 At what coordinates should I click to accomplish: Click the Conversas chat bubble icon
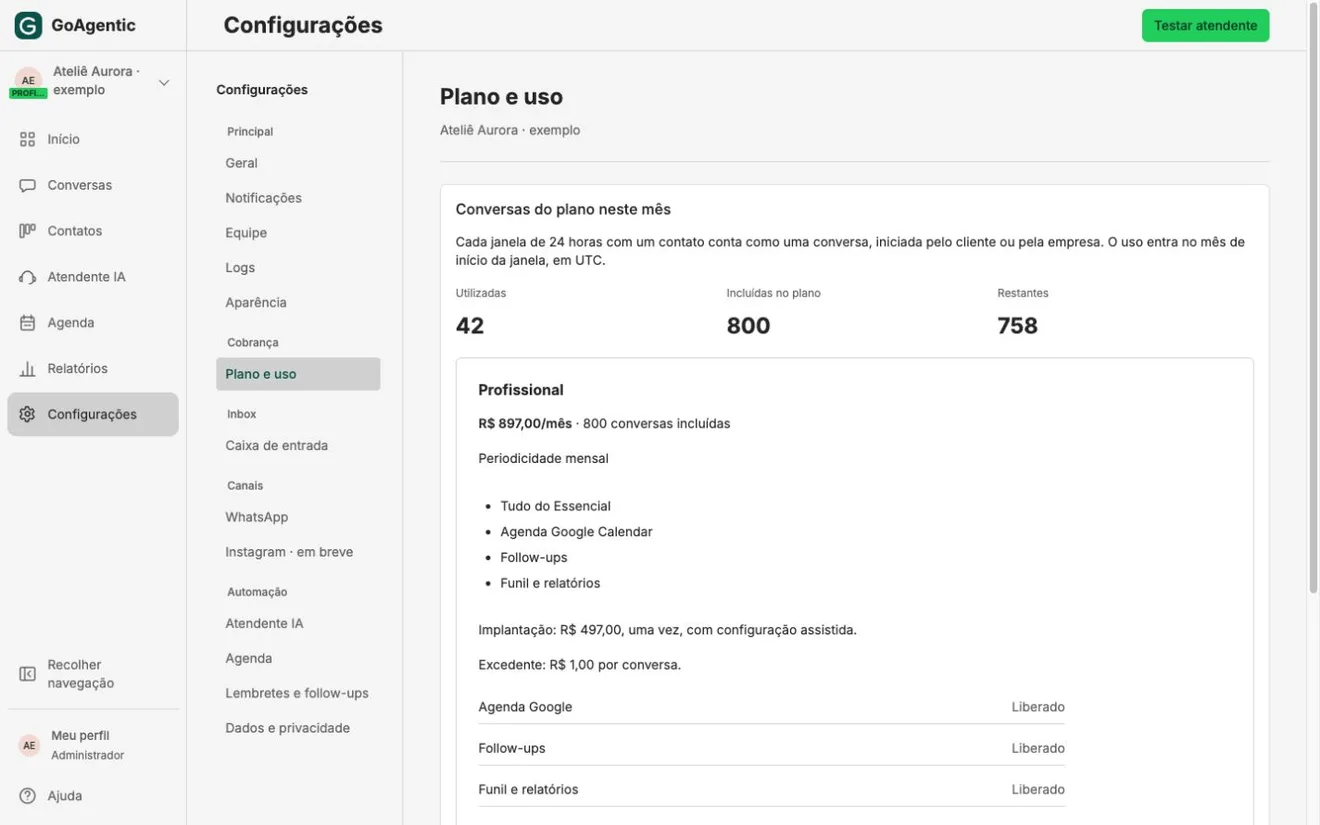point(27,185)
